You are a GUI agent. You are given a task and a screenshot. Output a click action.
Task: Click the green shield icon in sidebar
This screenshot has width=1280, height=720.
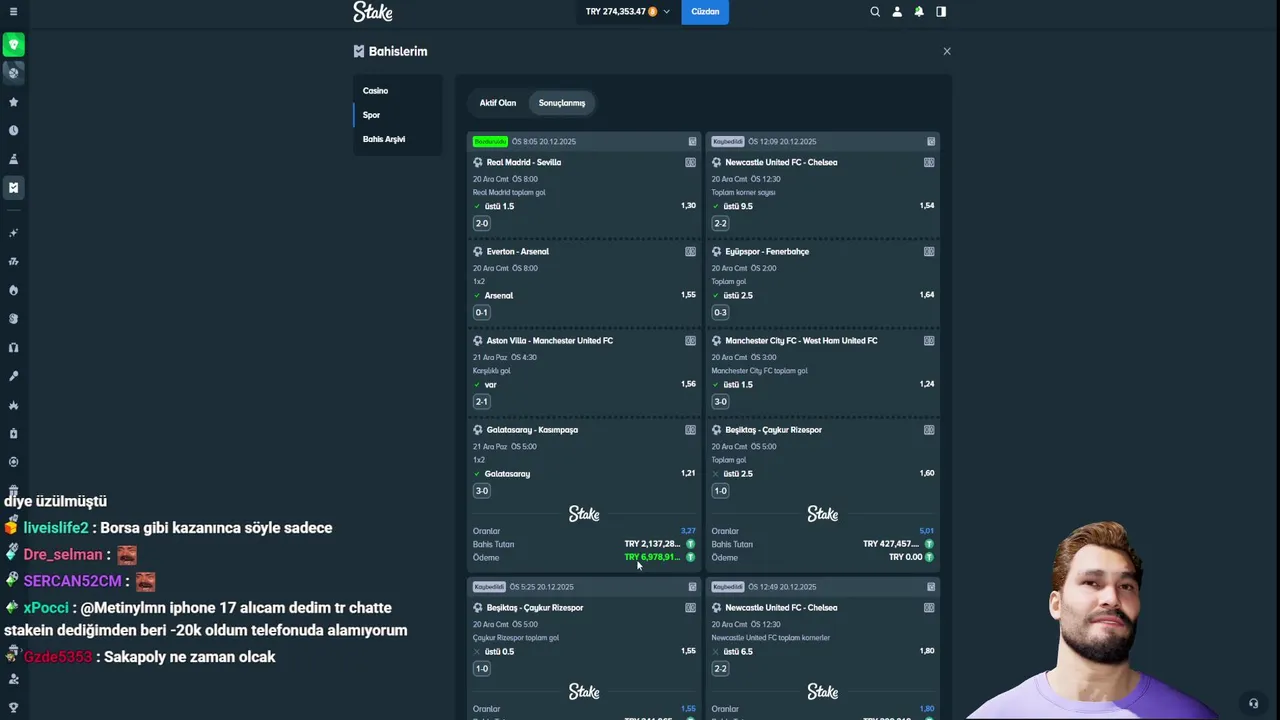[13, 45]
